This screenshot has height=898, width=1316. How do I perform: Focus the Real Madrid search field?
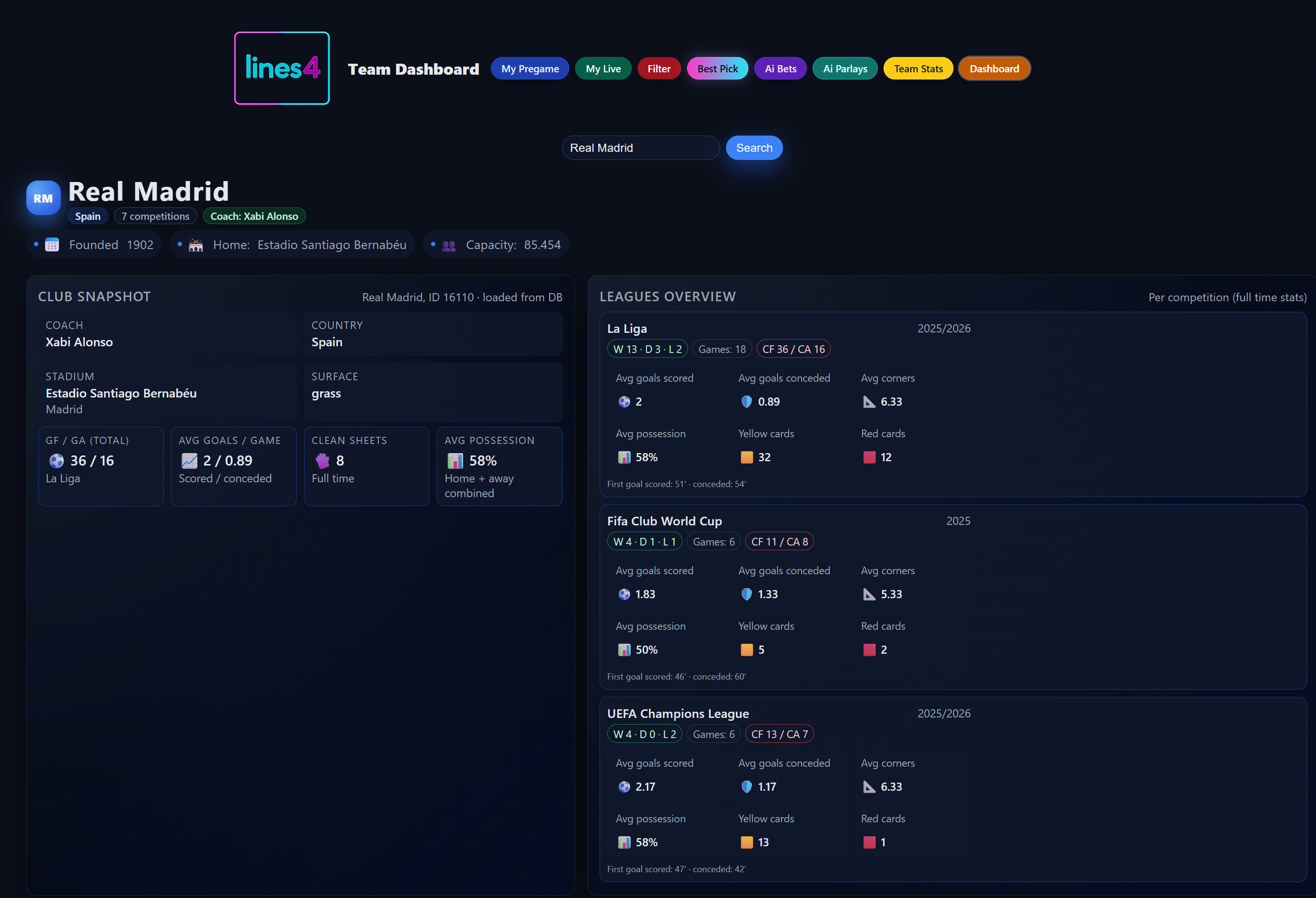click(640, 148)
